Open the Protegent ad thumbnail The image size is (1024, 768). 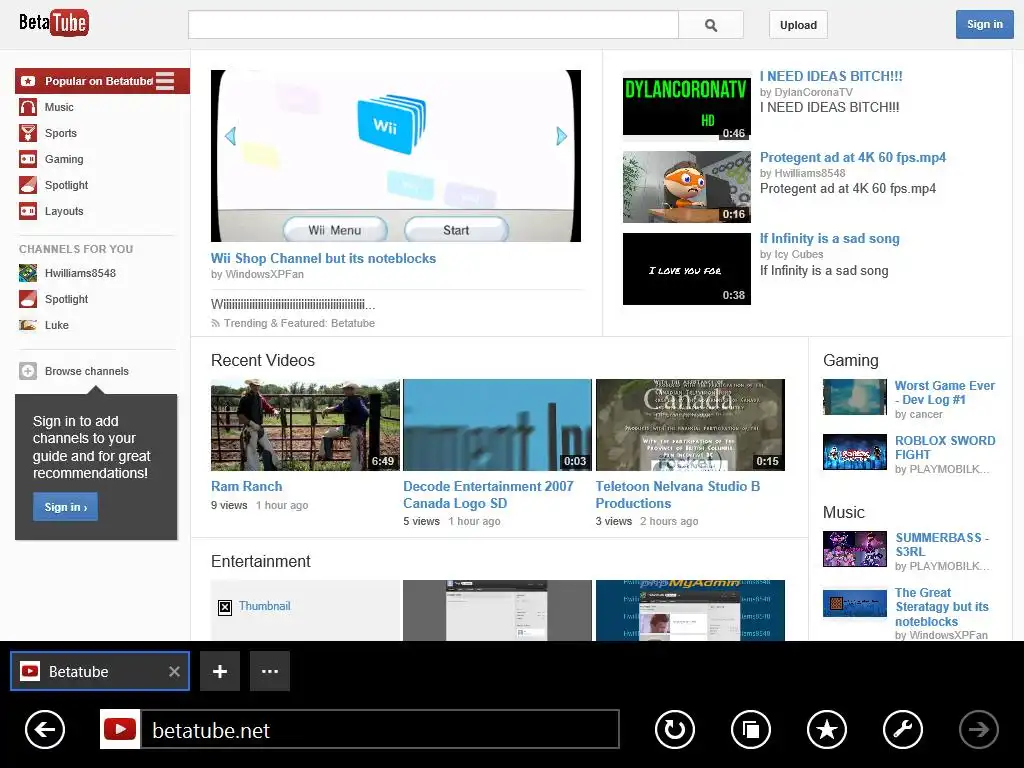(x=686, y=187)
